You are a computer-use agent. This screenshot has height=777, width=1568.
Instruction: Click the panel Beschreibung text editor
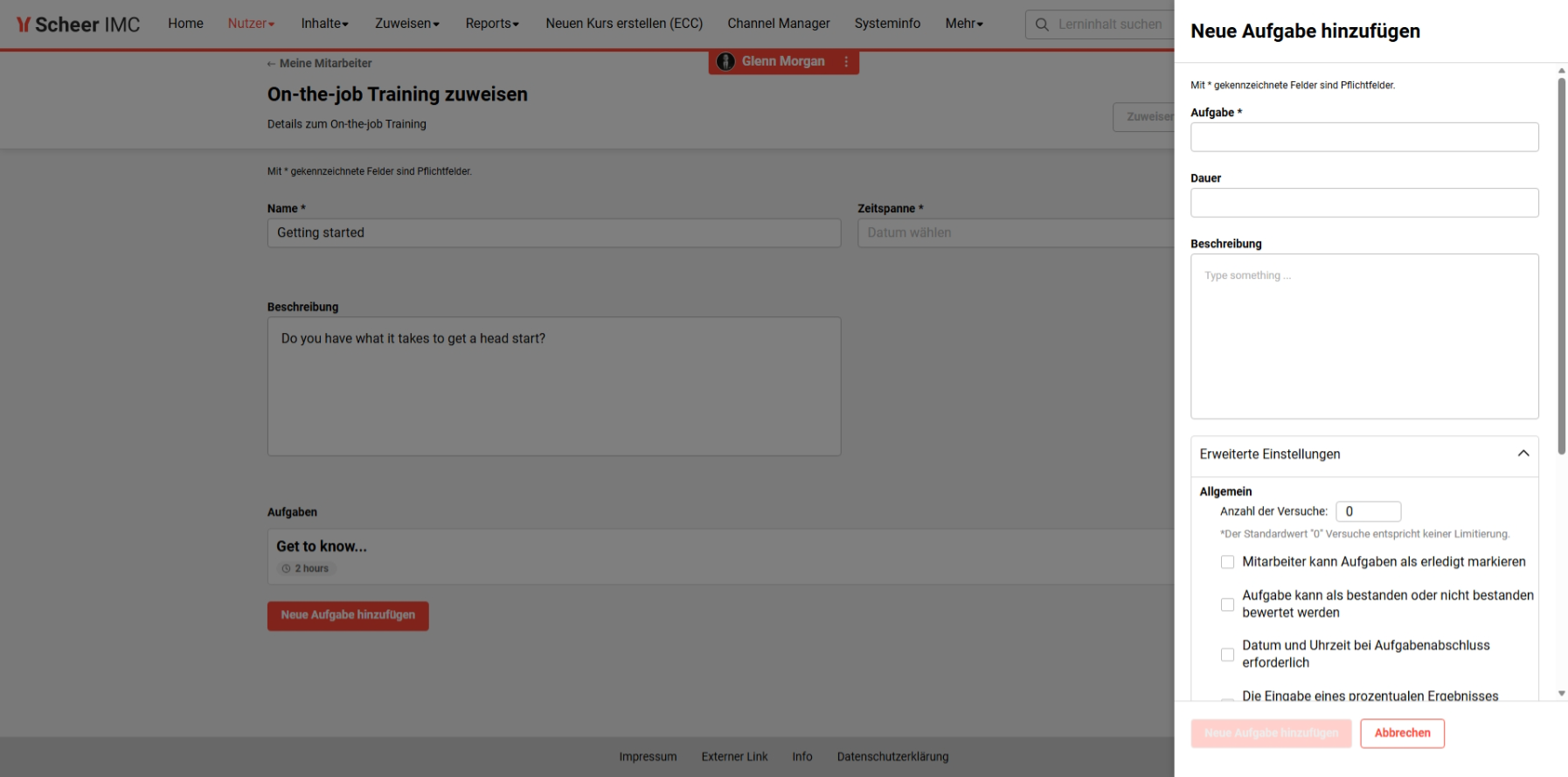tap(1364, 336)
